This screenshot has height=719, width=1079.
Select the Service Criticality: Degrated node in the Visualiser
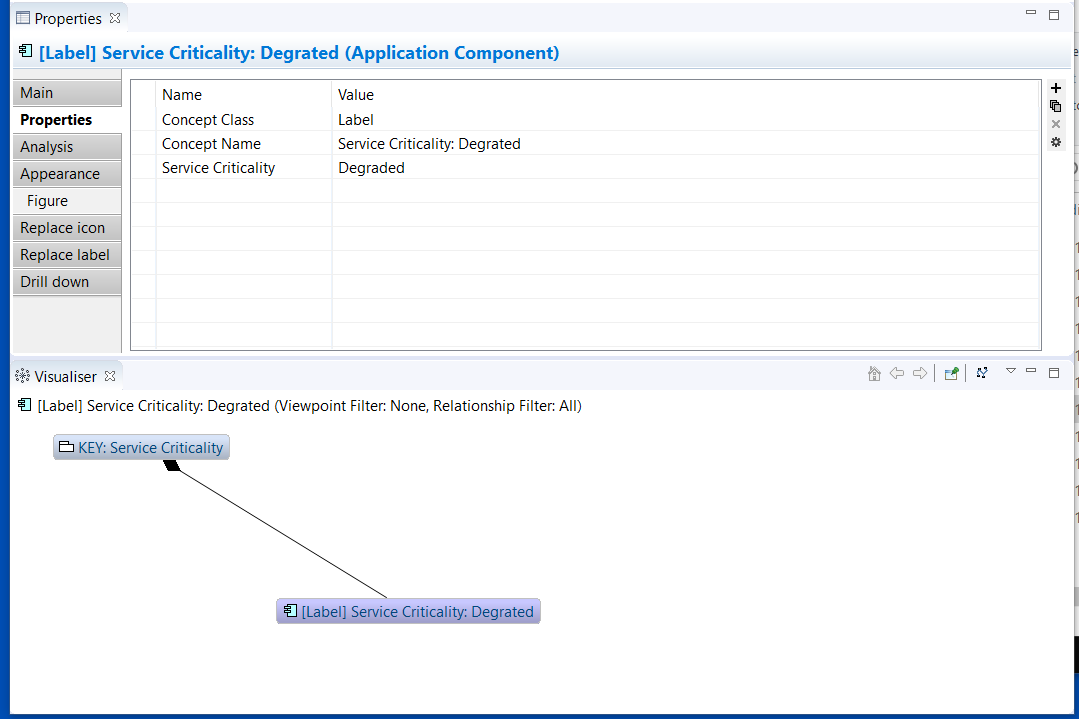coord(408,611)
